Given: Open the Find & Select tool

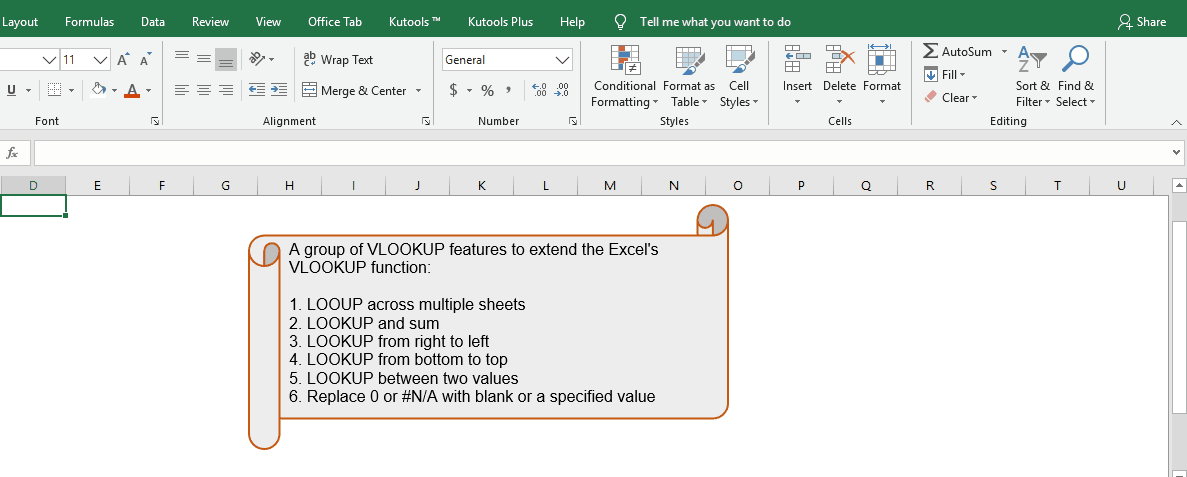Looking at the screenshot, I should click(1075, 76).
